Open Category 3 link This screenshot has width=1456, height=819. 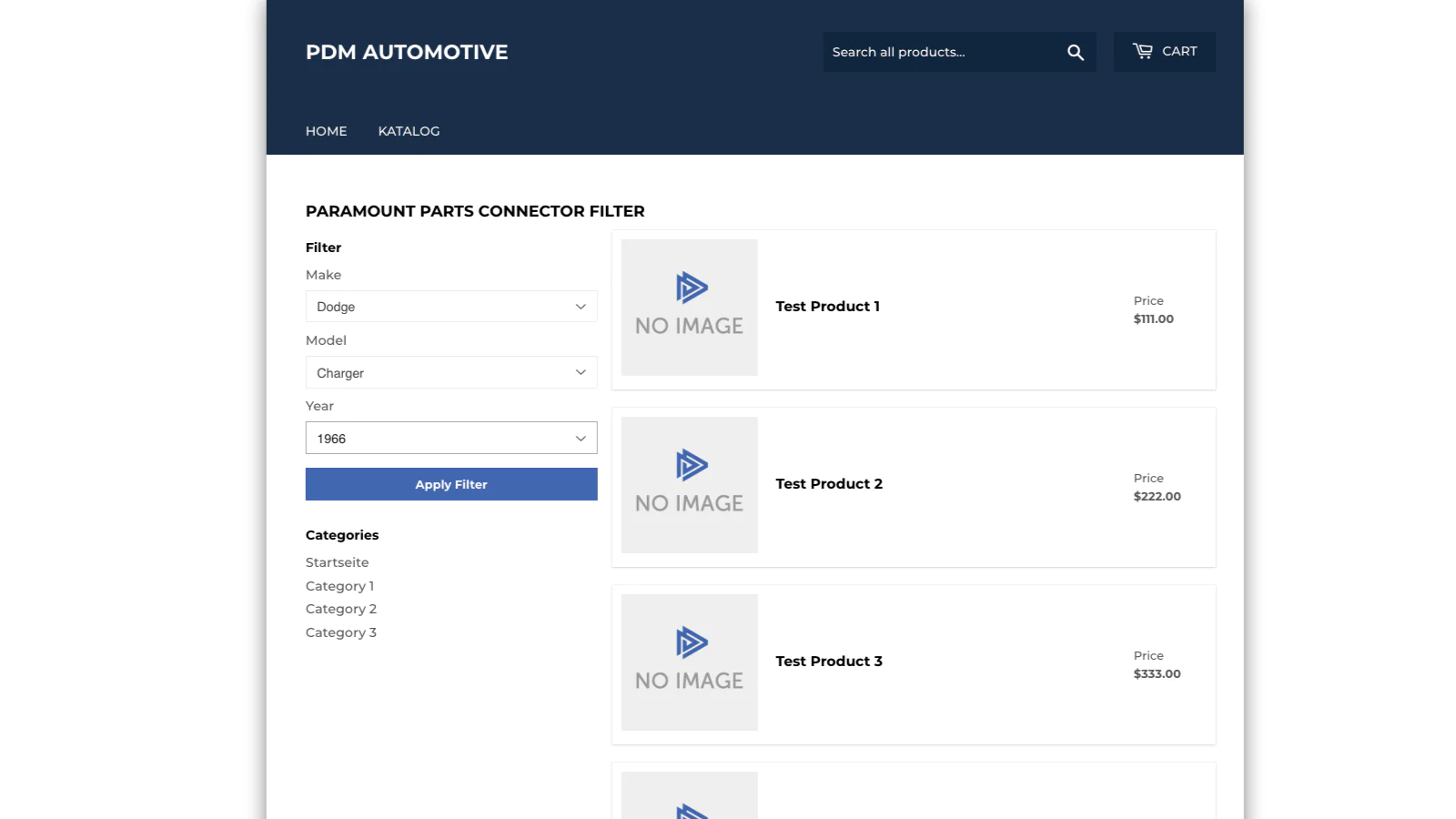[x=340, y=632]
